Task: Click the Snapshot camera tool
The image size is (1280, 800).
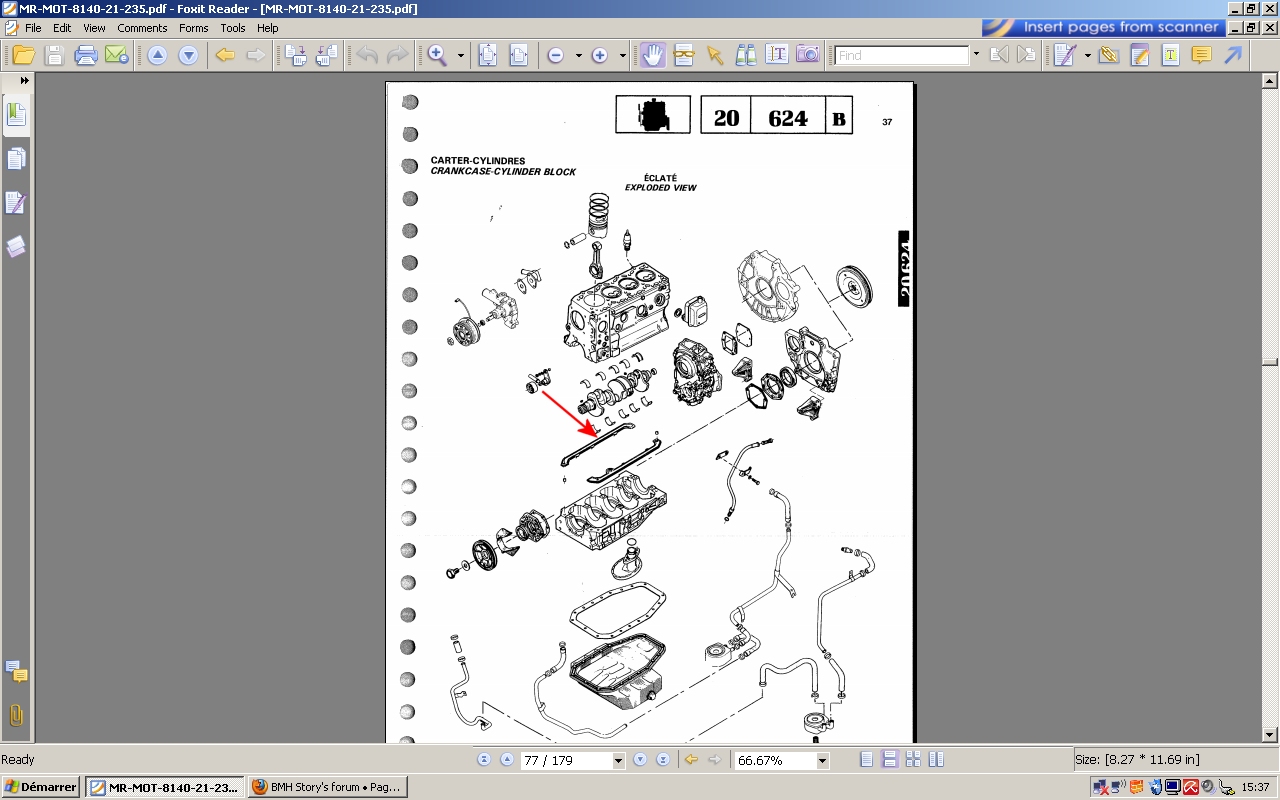Action: tap(808, 55)
